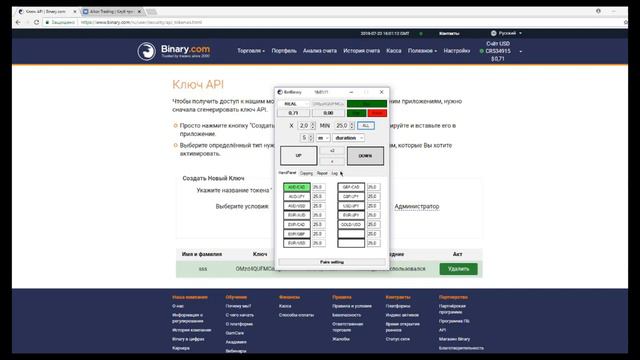The height and width of the screenshot is (360, 640).
Task: Open the О нас footer link
Action: click(x=178, y=306)
